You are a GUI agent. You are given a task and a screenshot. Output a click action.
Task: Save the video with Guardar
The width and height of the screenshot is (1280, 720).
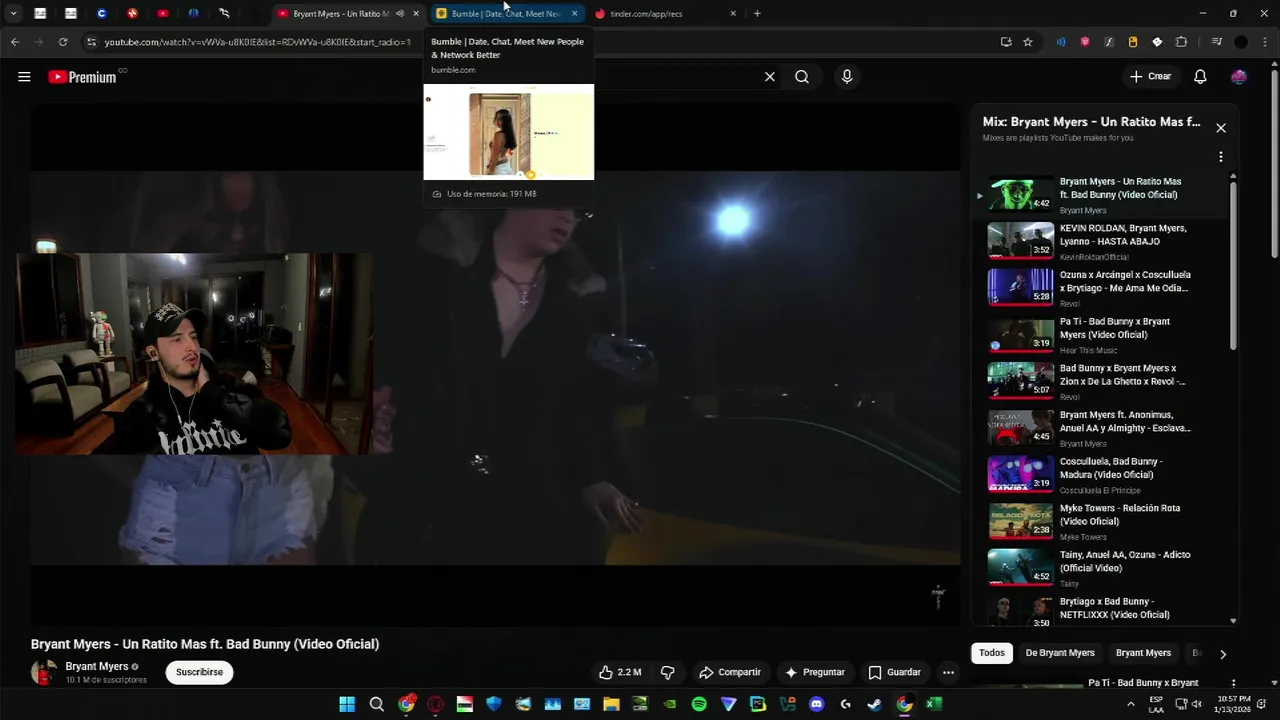coord(894,672)
